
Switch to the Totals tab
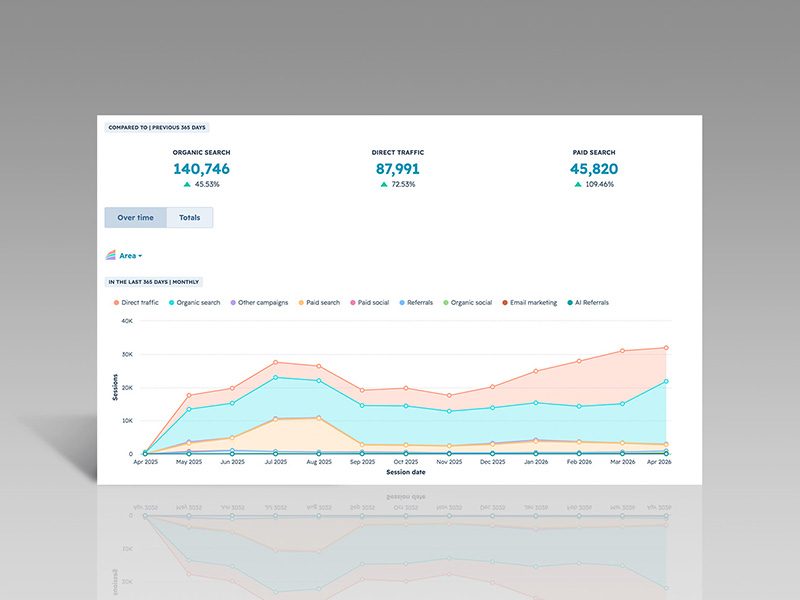(x=189, y=217)
